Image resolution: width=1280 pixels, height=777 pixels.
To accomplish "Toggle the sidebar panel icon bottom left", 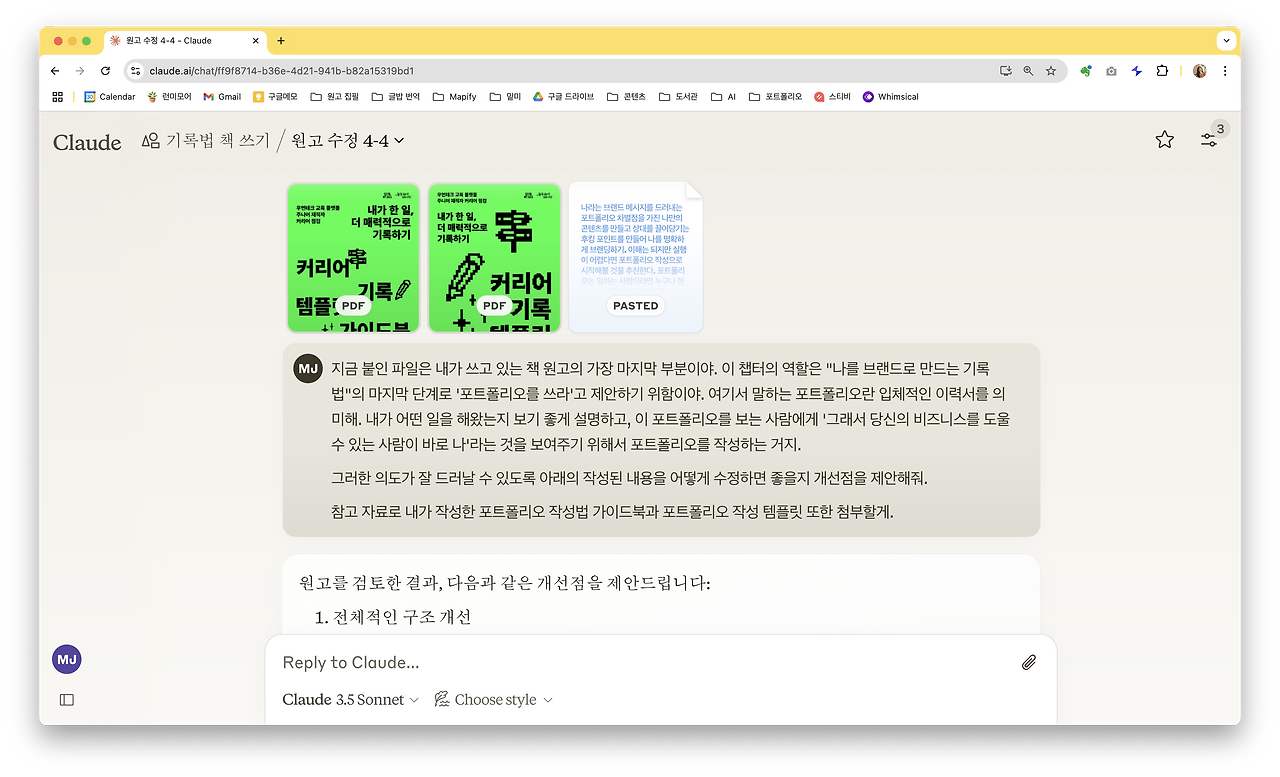I will tap(66, 699).
